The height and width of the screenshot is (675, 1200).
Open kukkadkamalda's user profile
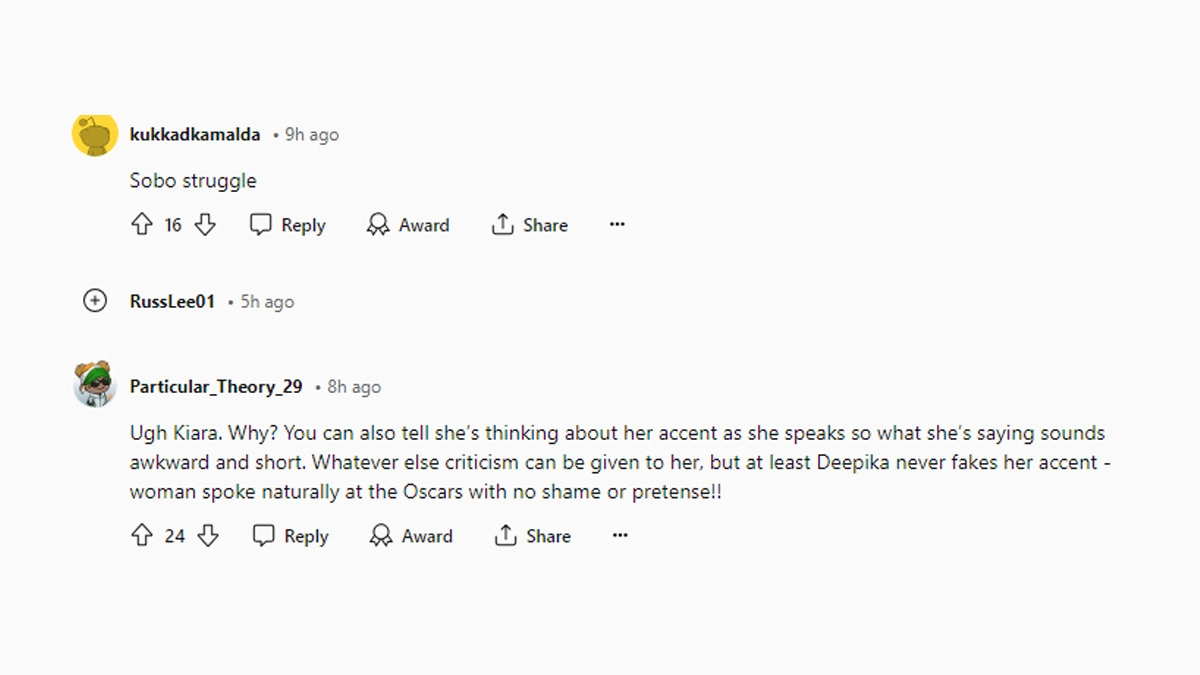tap(195, 134)
